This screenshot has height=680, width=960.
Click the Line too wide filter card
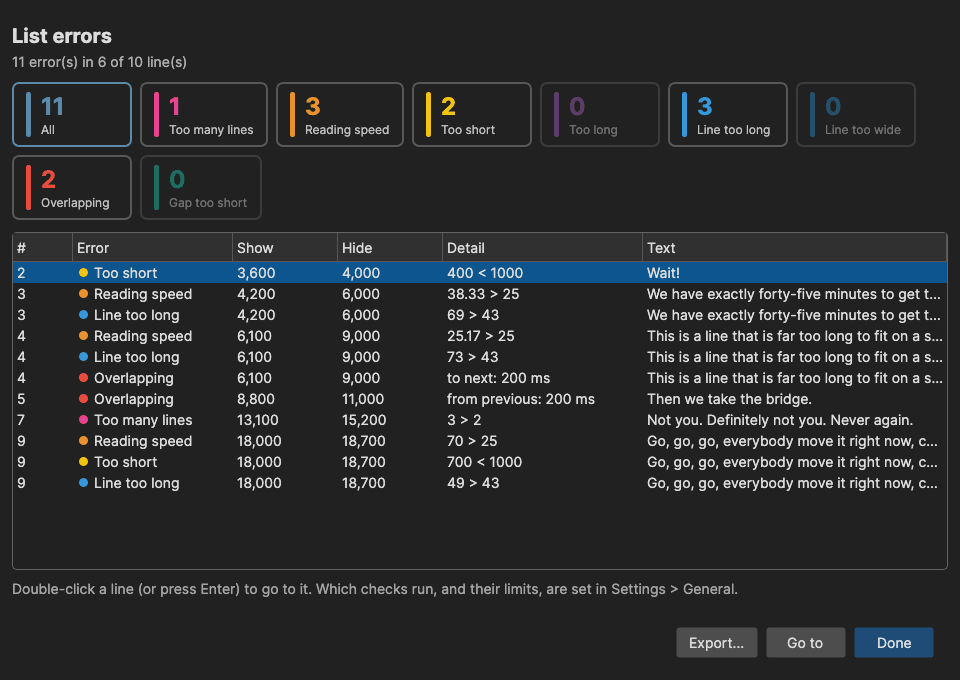pyautogui.click(x=855, y=114)
